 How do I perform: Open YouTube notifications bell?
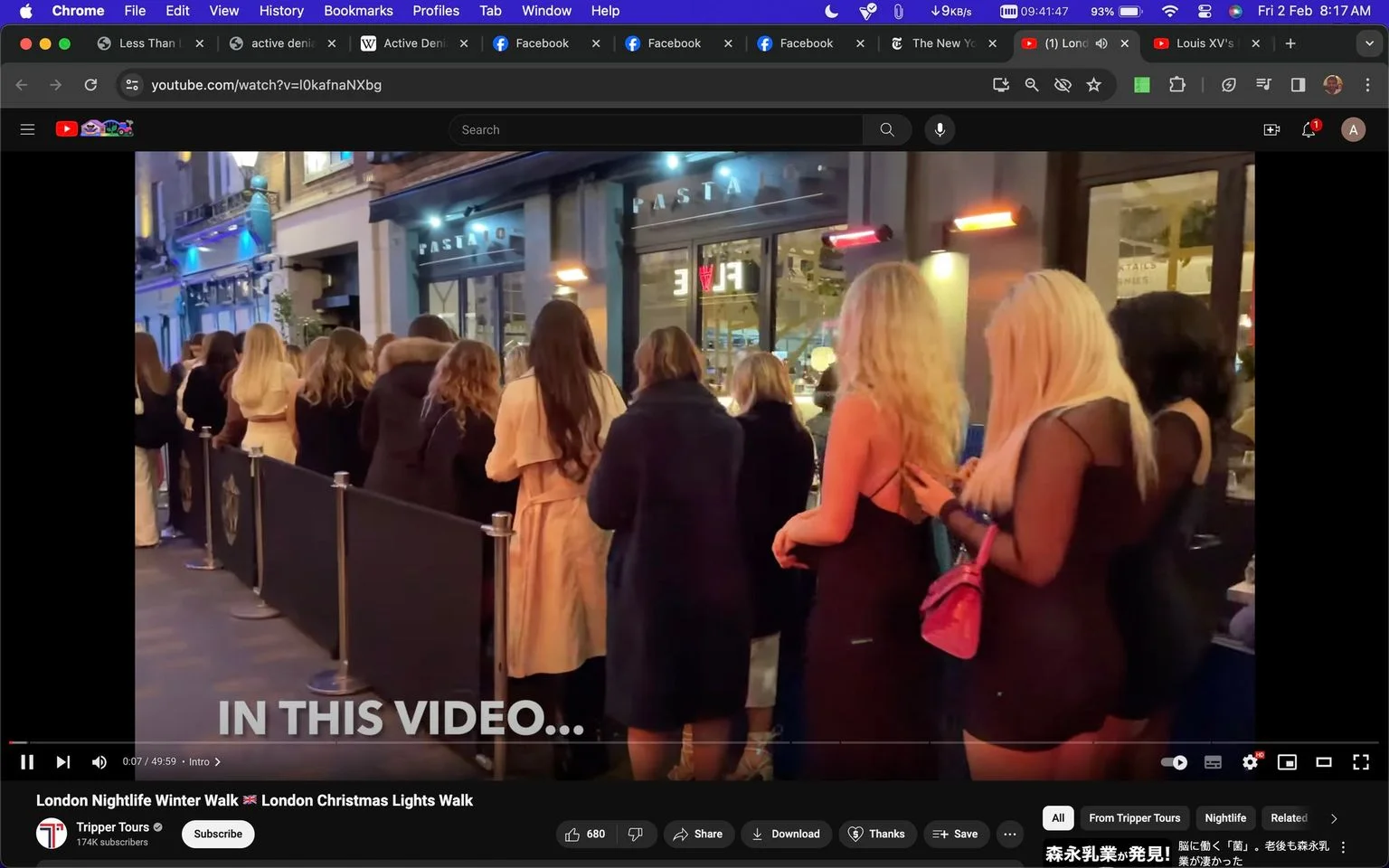[1309, 129]
